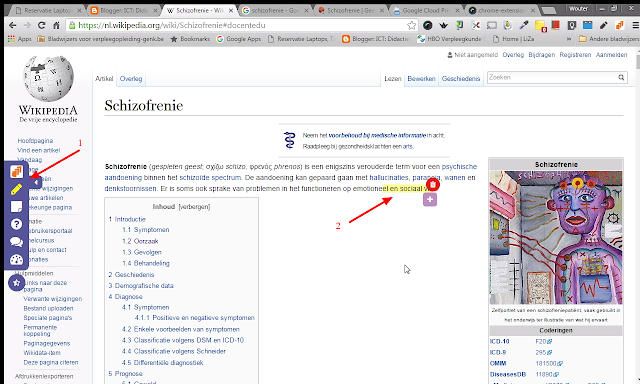
Task: Add a sticky note from the purple sidebar
Action: click(16, 207)
